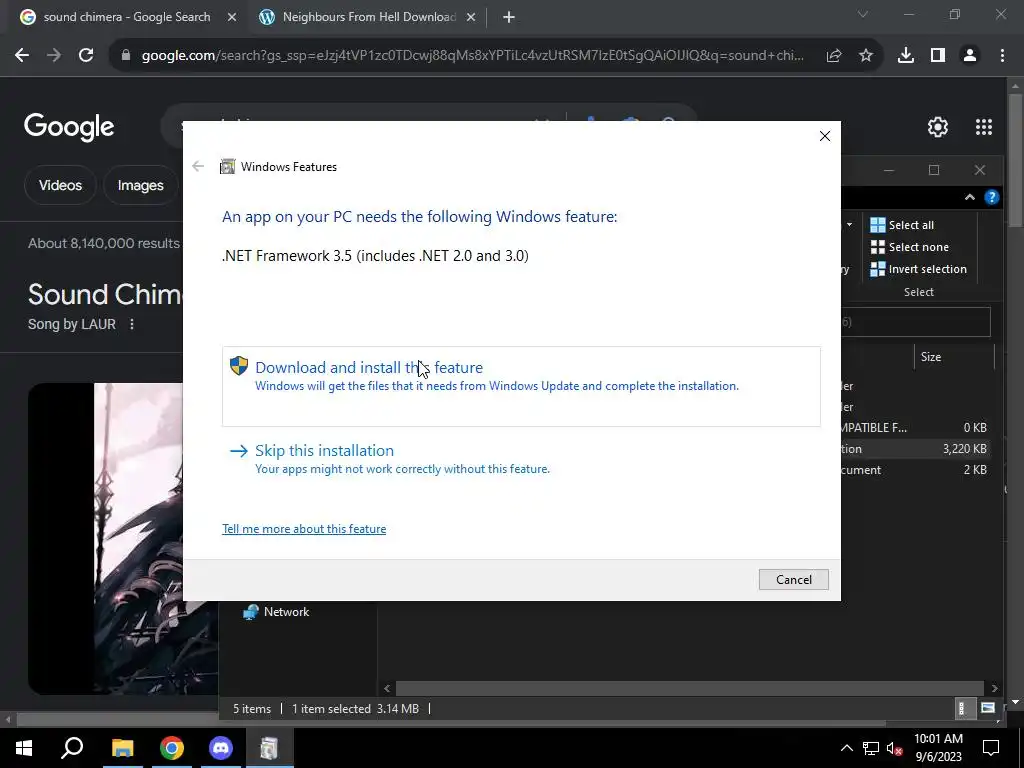Open Tell me more about this feature link

pyautogui.click(x=304, y=529)
